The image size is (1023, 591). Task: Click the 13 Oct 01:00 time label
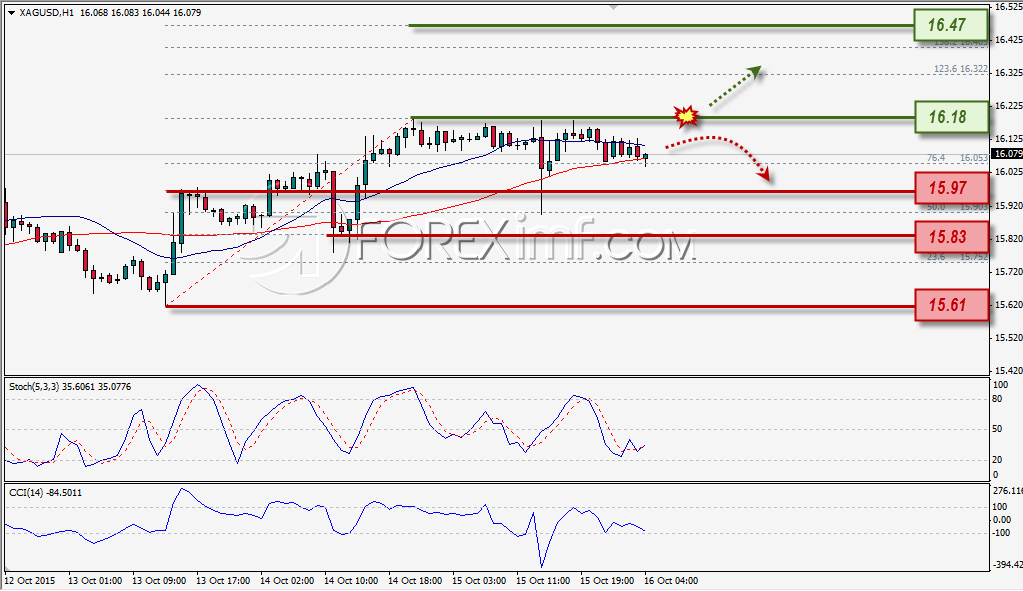click(x=95, y=581)
